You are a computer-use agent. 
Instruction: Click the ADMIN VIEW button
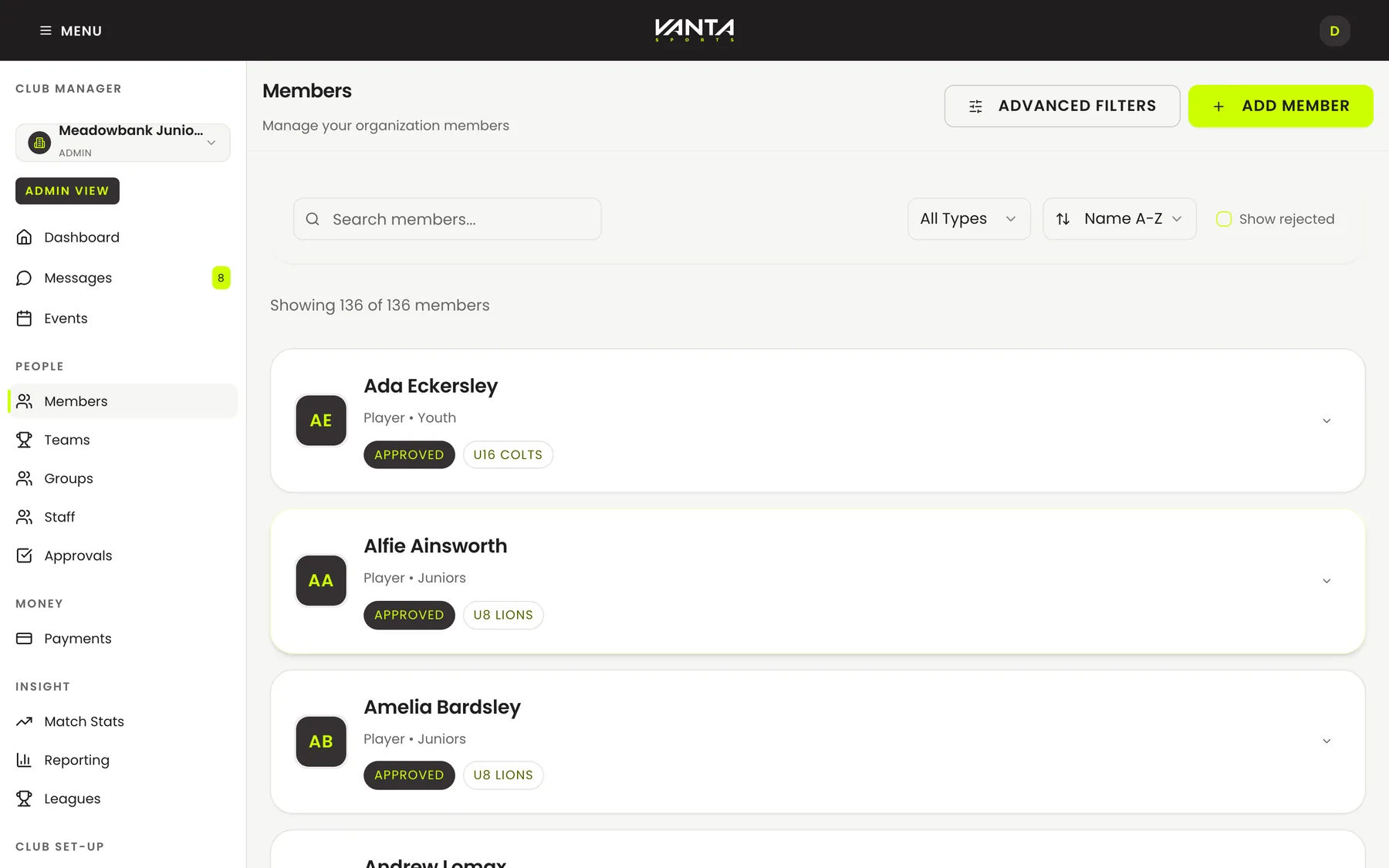pos(67,191)
